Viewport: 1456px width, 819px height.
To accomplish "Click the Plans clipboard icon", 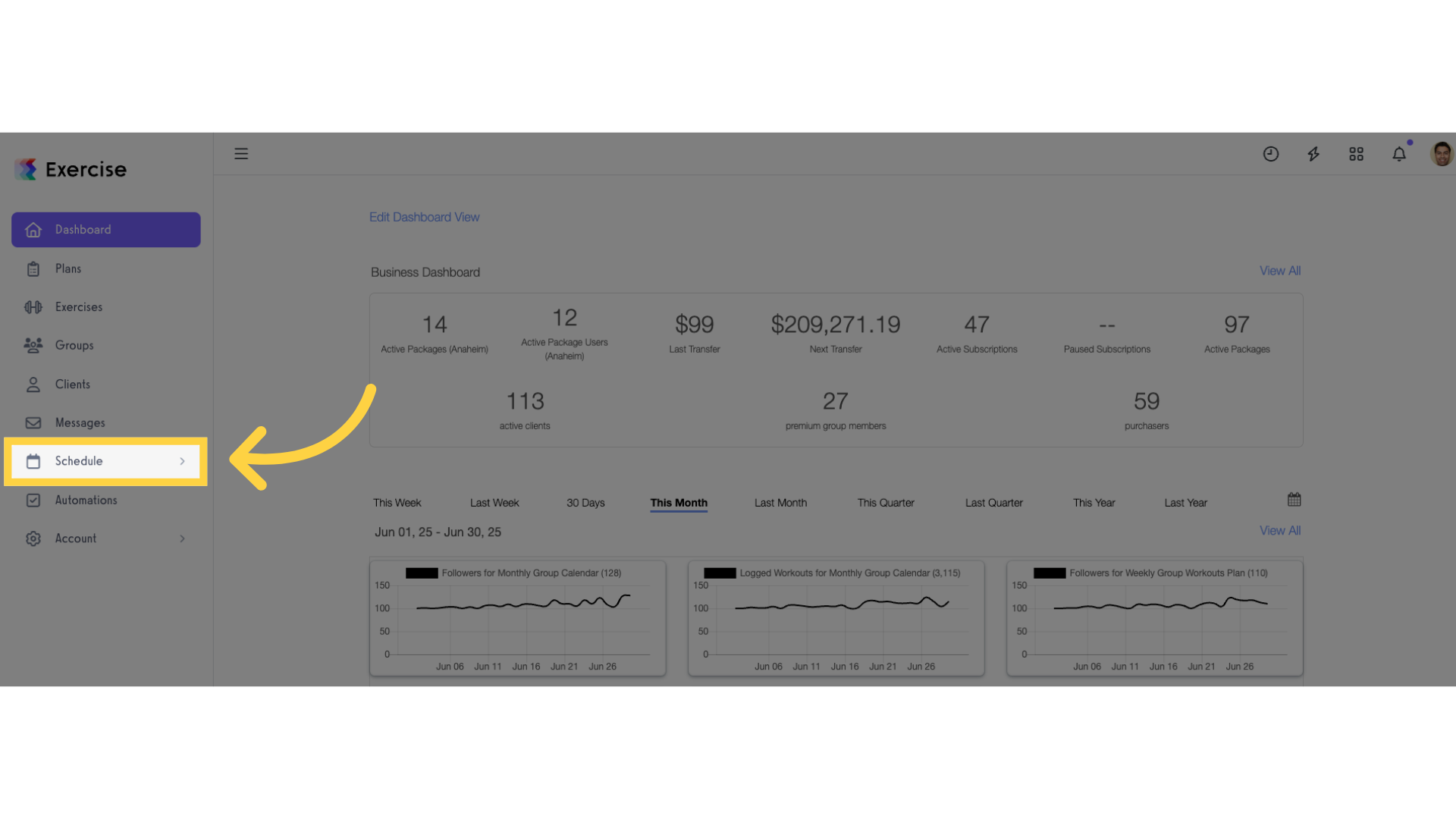I will [33, 268].
